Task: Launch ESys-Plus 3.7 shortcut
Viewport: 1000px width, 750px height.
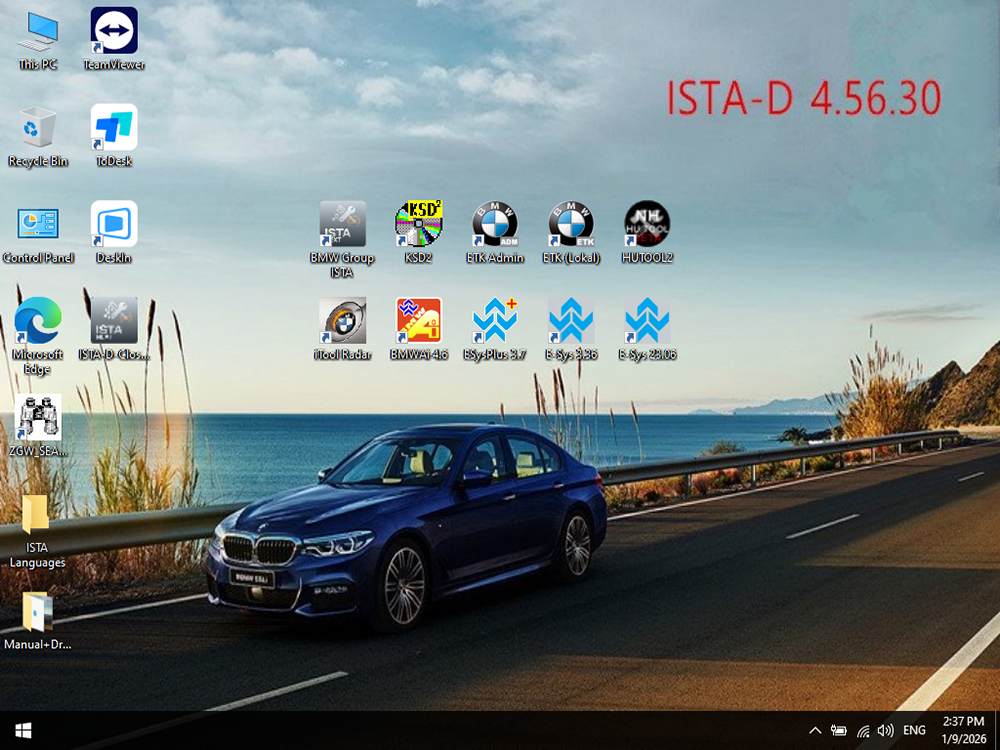Action: click(x=494, y=321)
